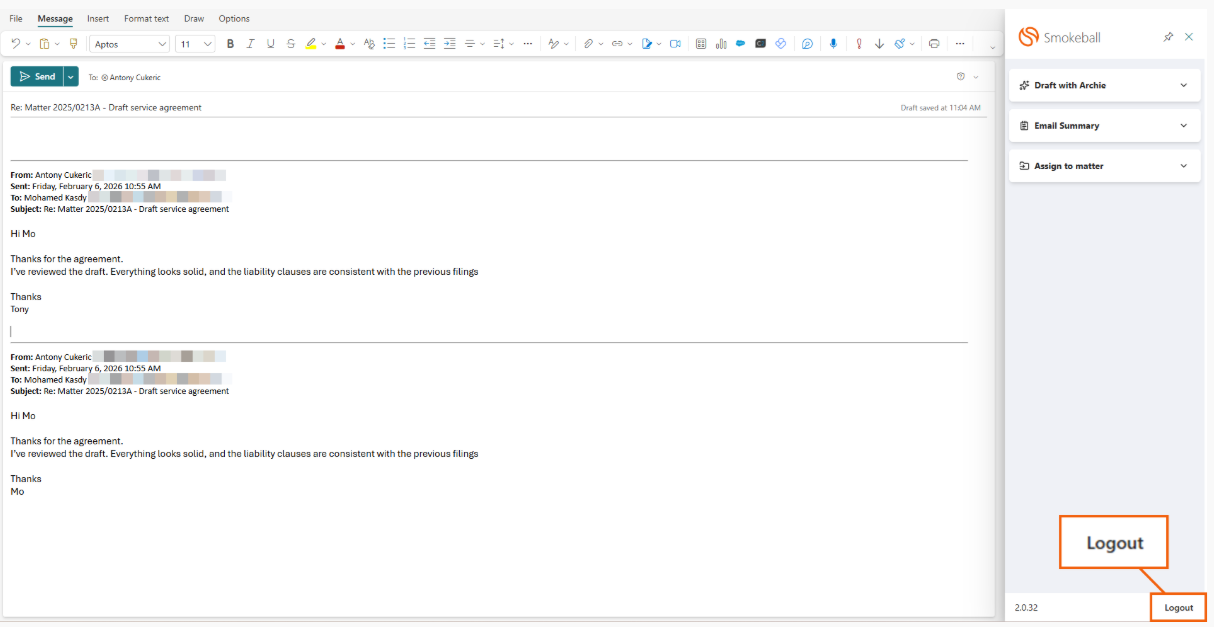Apply yellow text highlight color
The height and width of the screenshot is (627, 1214).
click(311, 44)
